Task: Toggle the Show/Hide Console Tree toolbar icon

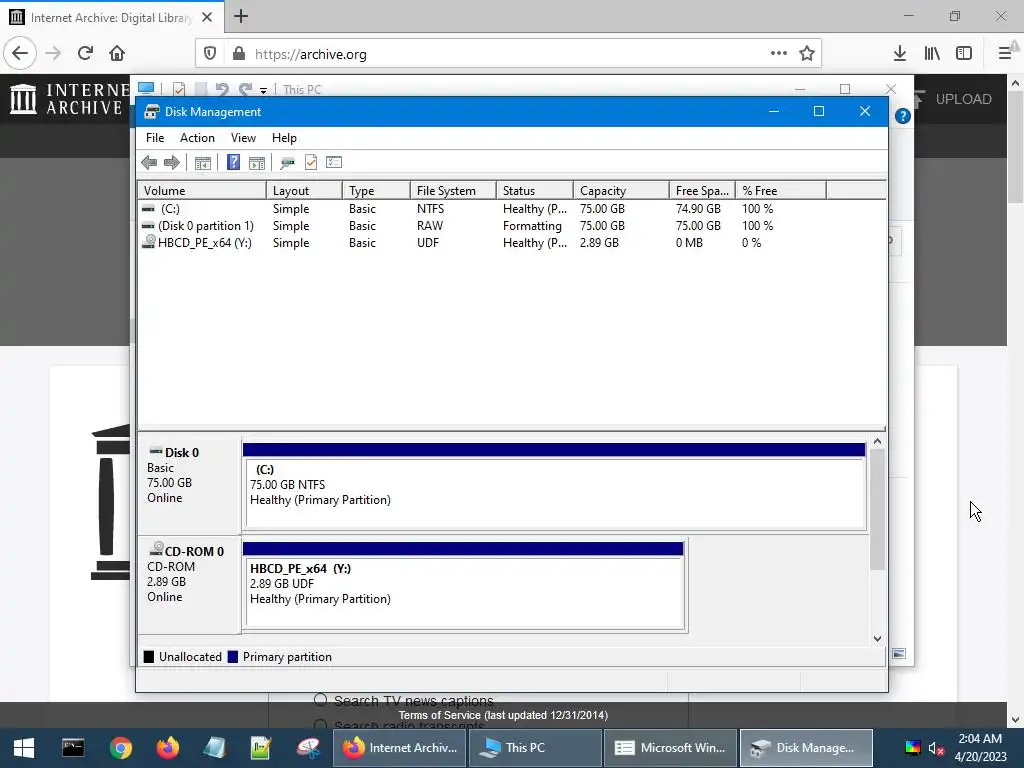Action: (x=202, y=163)
